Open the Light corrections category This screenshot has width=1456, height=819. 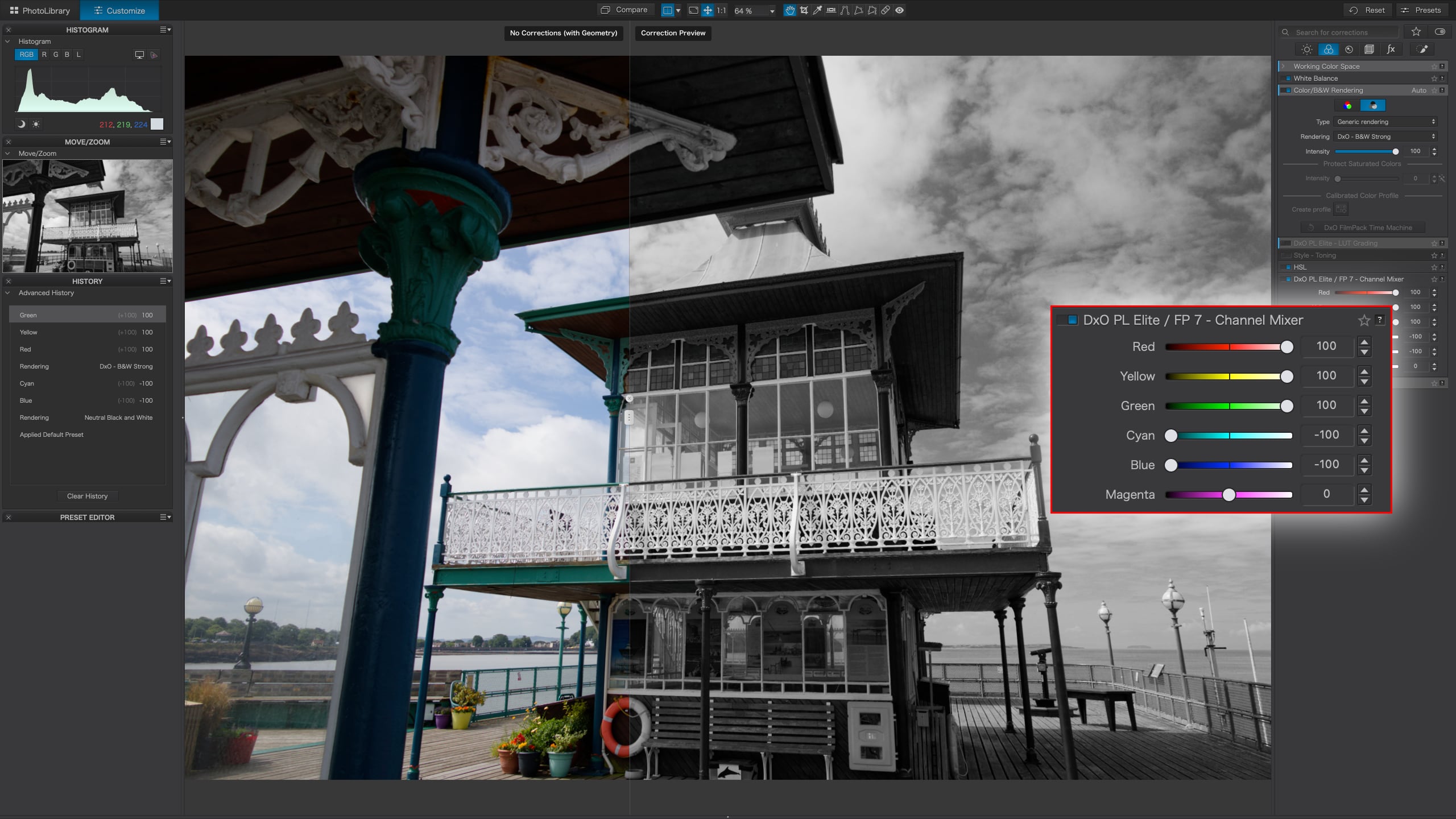pos(1307,49)
